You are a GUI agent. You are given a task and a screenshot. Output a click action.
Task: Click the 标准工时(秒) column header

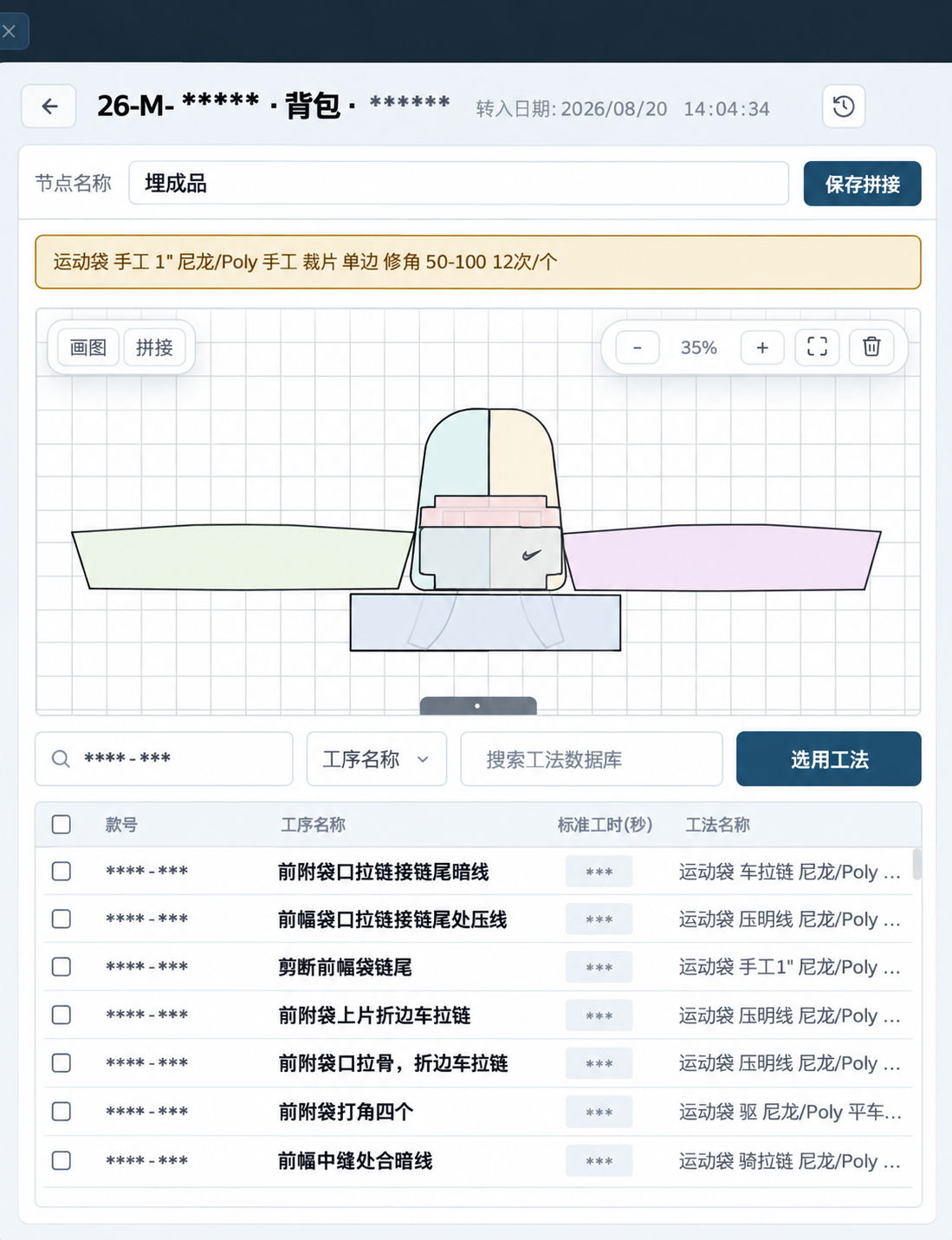(x=605, y=825)
